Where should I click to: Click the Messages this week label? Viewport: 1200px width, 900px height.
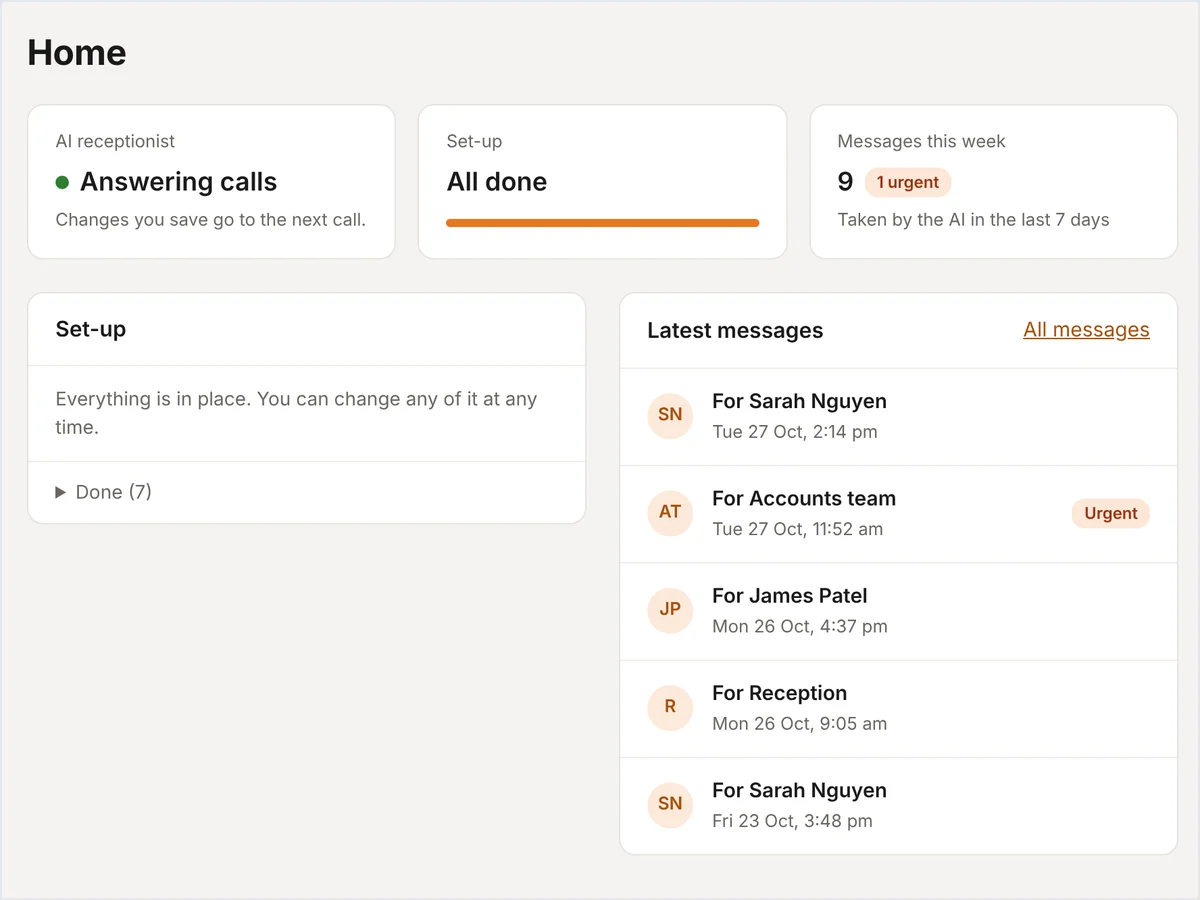pos(921,141)
